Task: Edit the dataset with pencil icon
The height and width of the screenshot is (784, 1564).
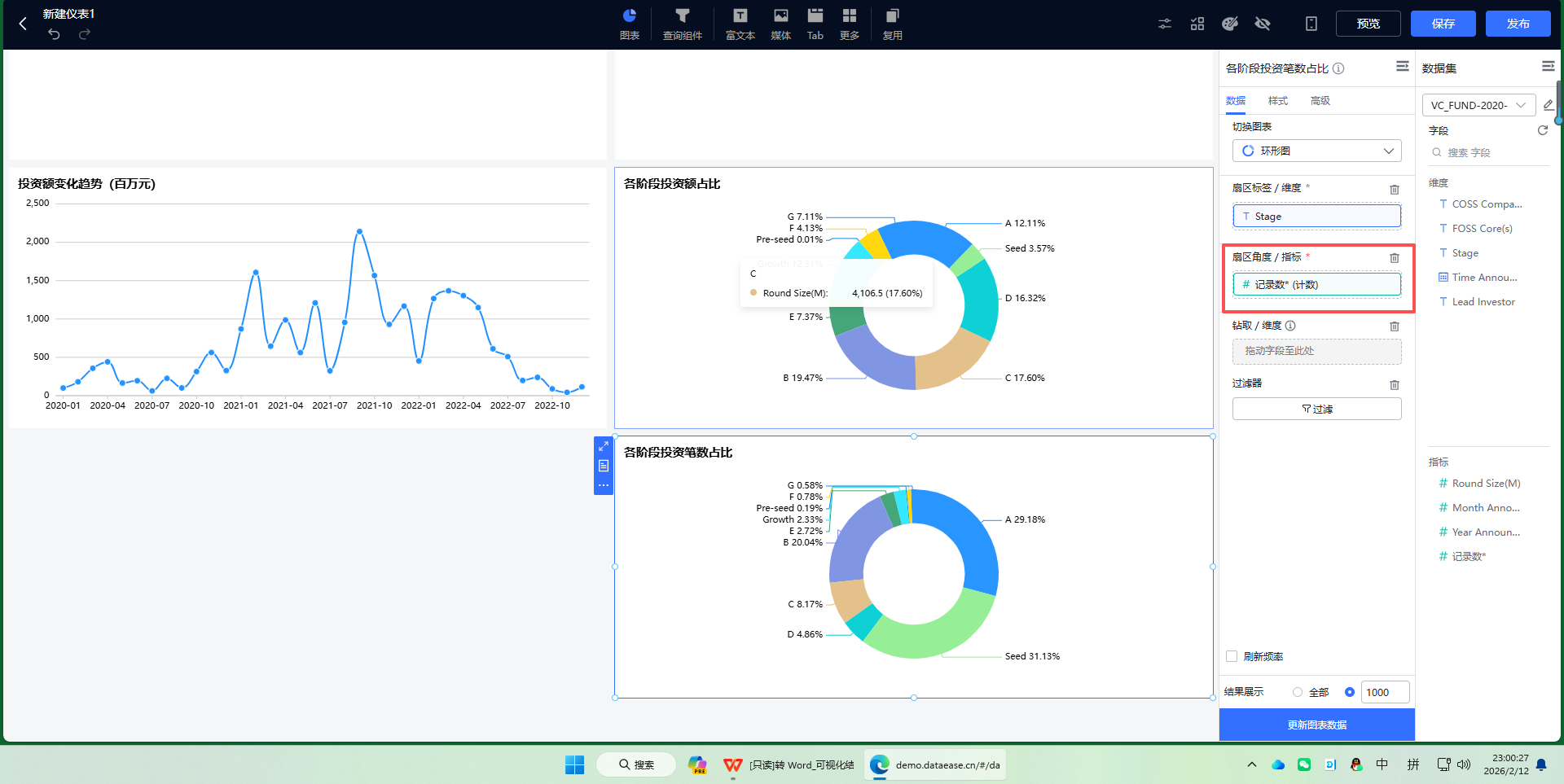Action: [x=1549, y=105]
